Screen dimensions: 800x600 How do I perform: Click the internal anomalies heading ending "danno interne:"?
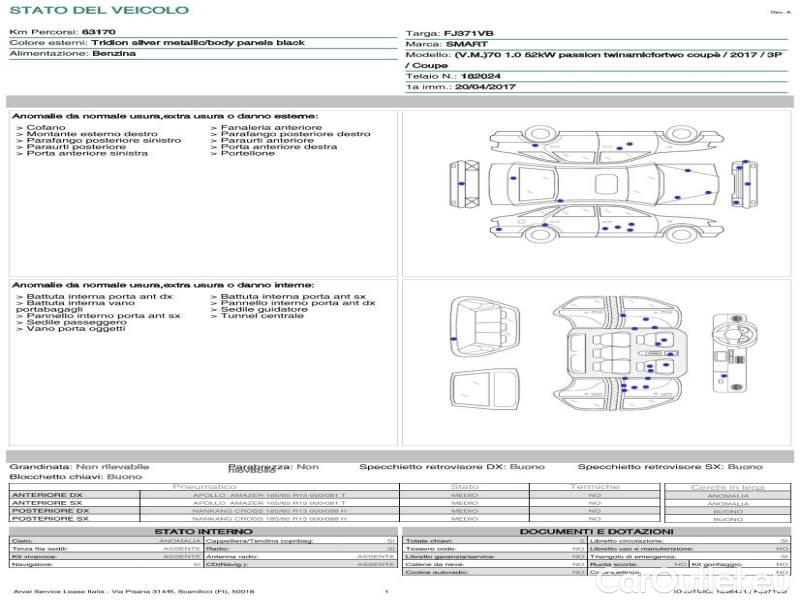163,285
